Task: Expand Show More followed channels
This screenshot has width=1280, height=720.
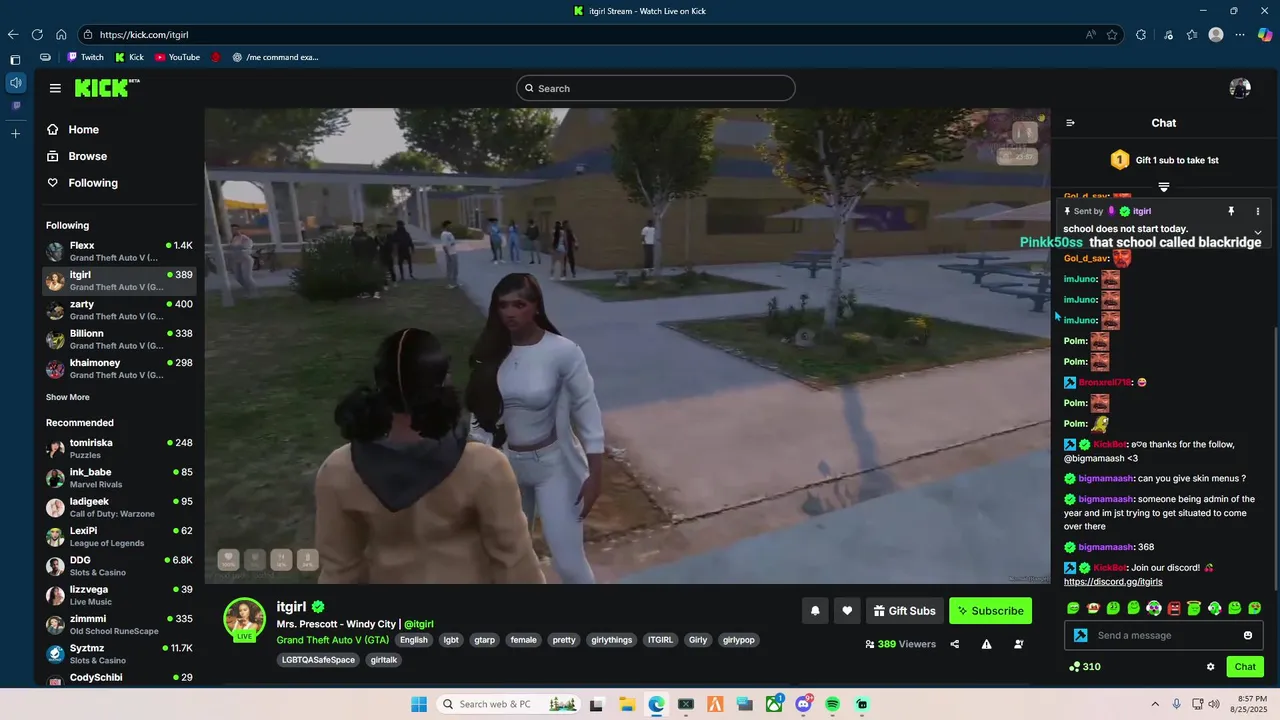Action: click(x=67, y=397)
